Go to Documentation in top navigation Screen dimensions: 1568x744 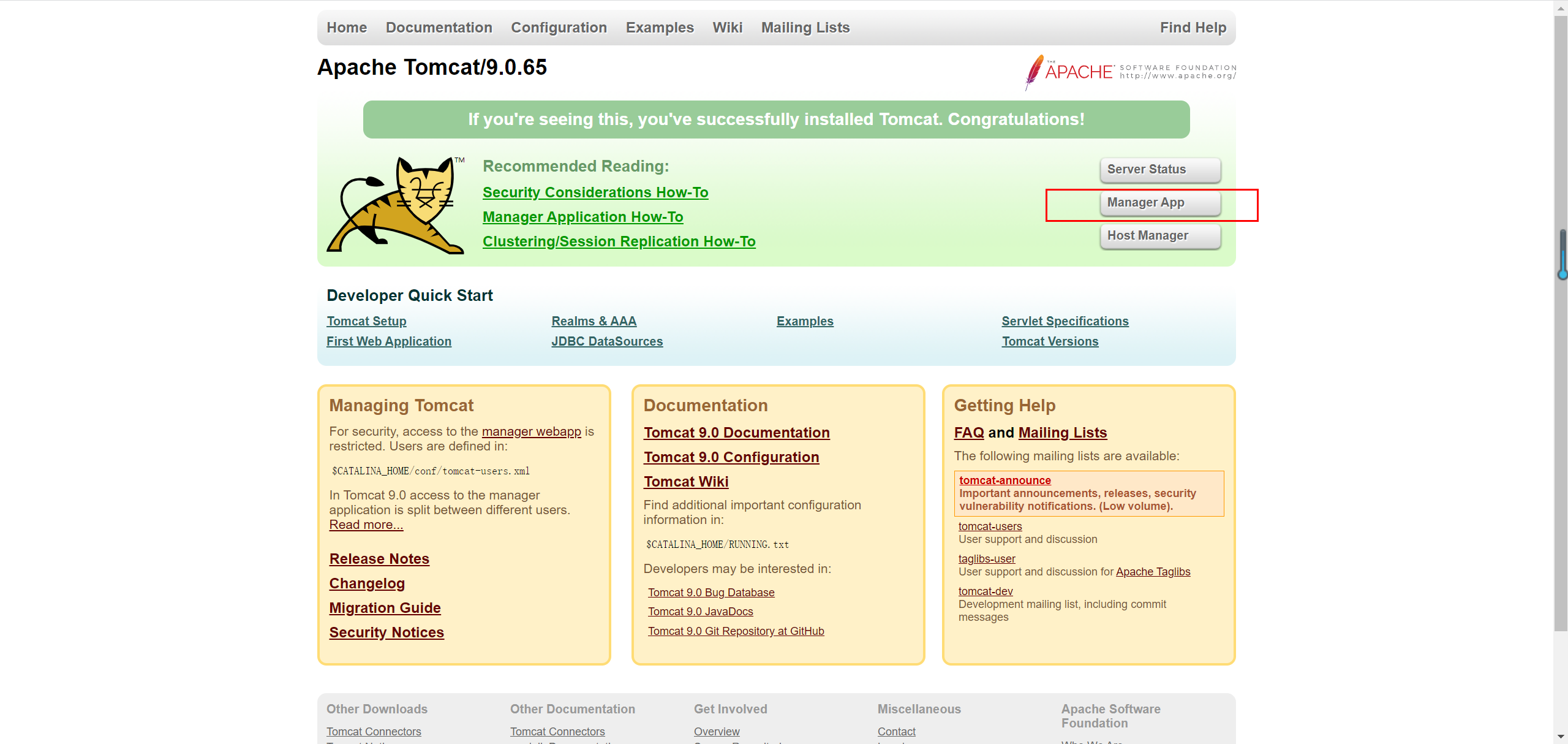pos(439,28)
